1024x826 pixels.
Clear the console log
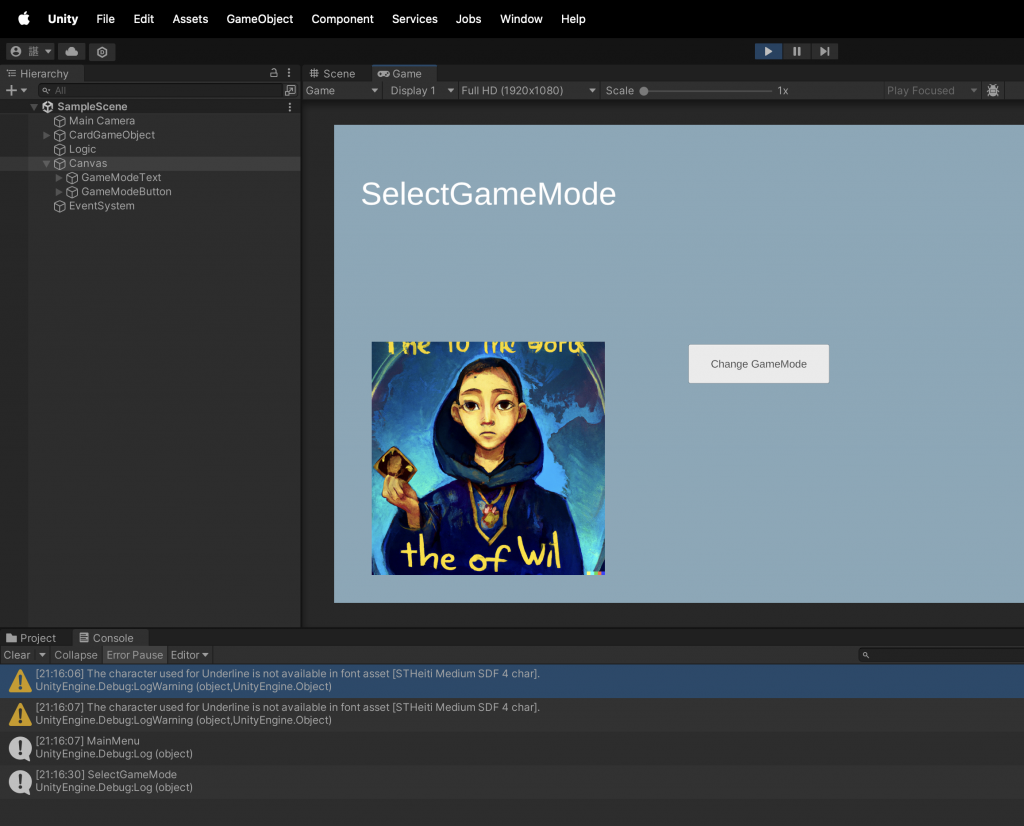pos(17,655)
